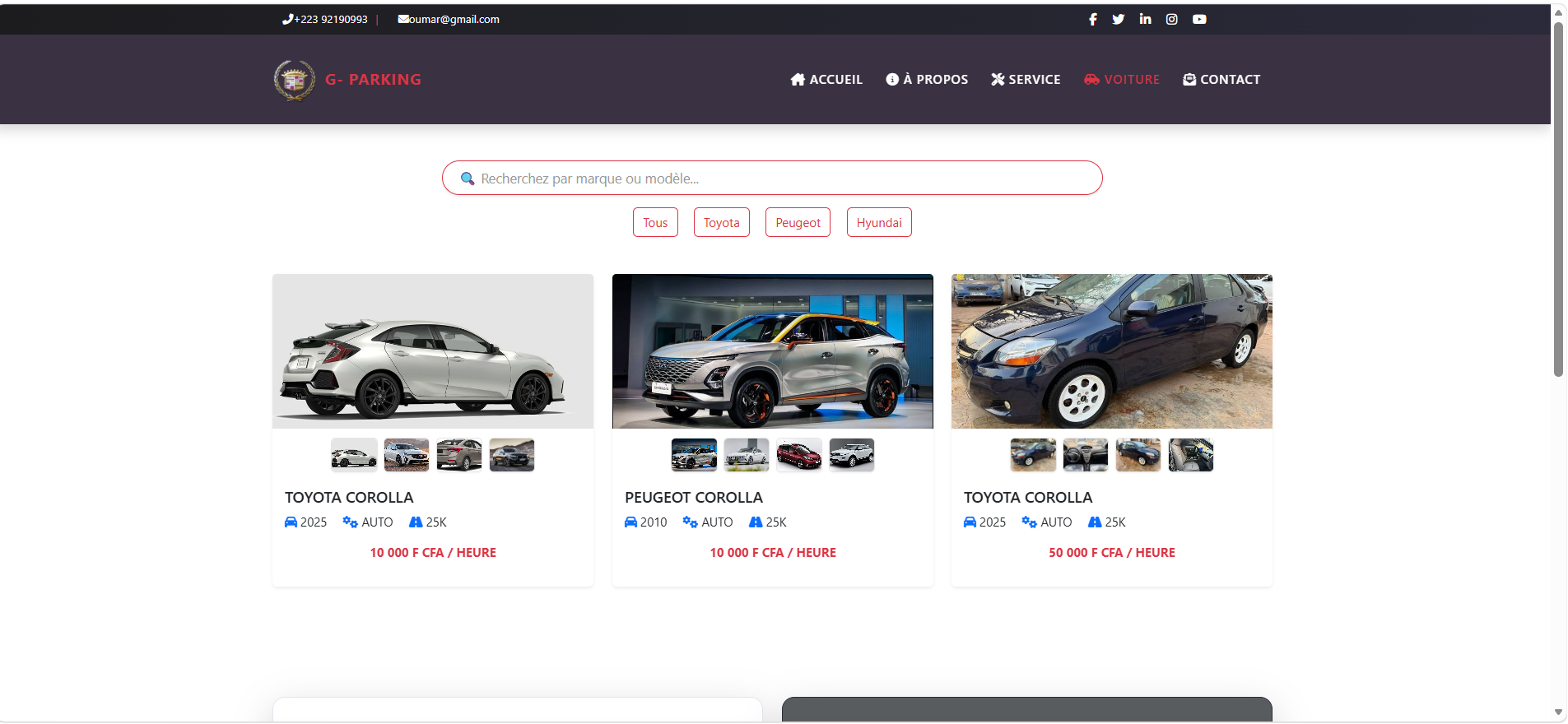Click the scrollbar up arrow

click(1559, 12)
